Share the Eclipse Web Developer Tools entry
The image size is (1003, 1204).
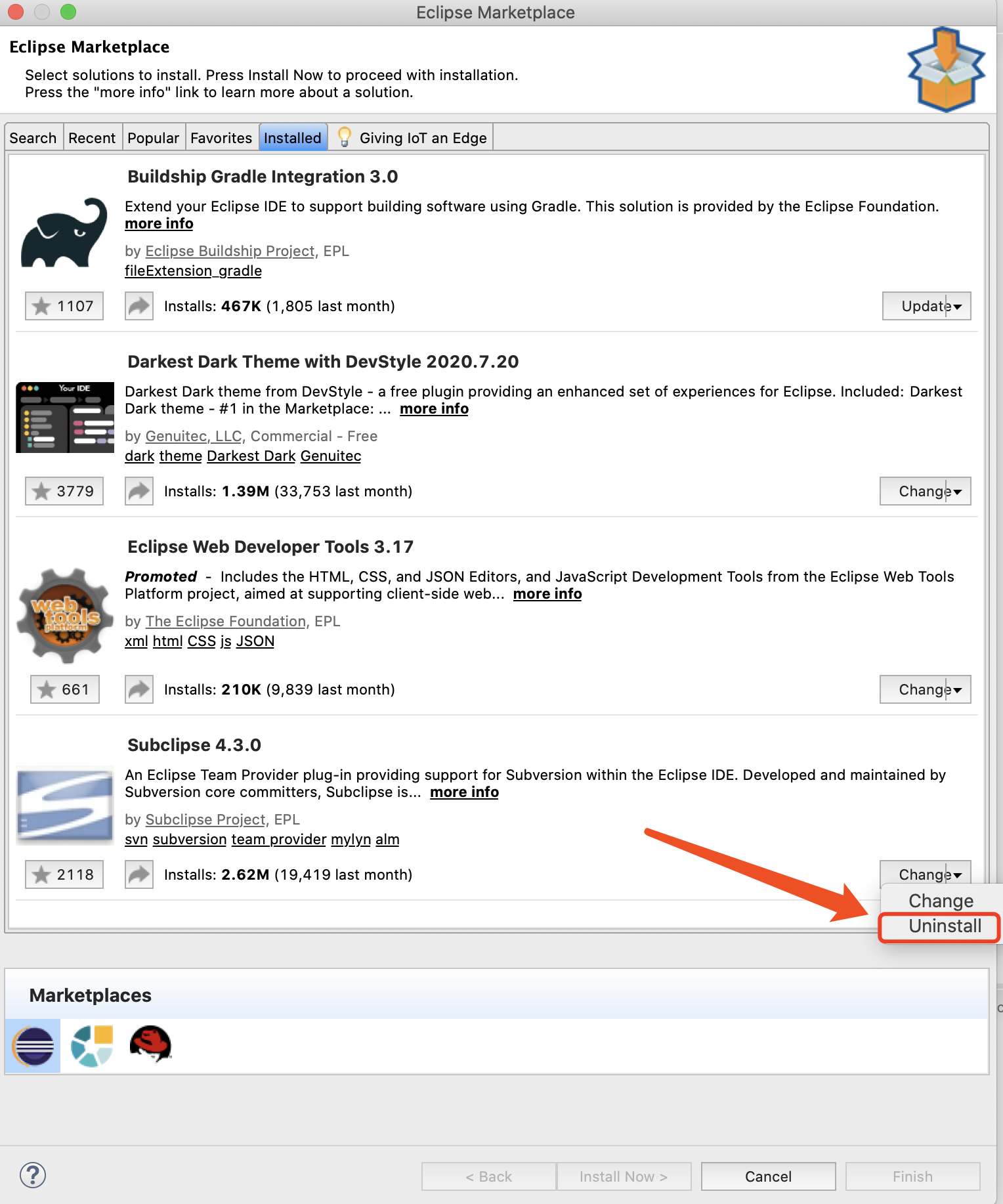click(x=139, y=689)
